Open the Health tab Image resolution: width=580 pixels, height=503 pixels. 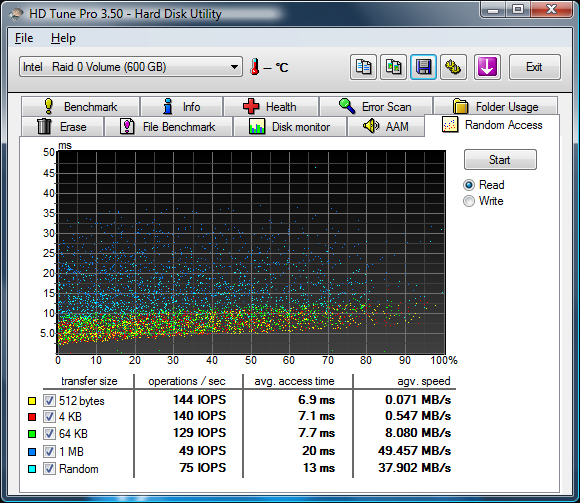[x=271, y=107]
